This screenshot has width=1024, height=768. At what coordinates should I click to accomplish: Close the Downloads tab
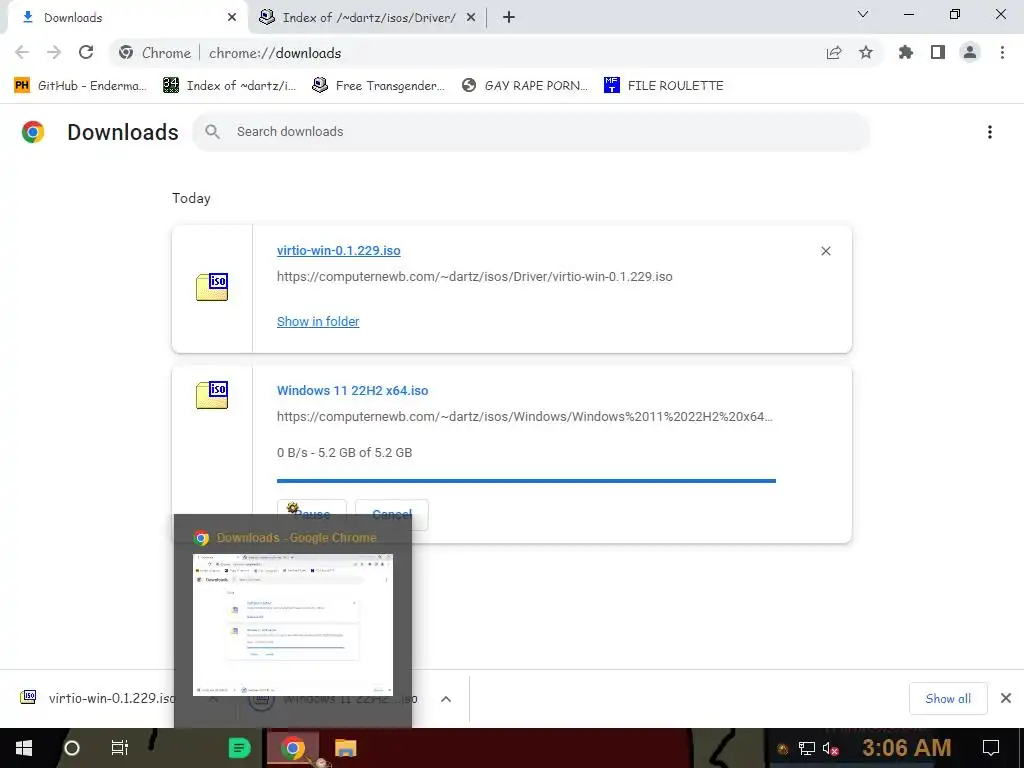(231, 18)
